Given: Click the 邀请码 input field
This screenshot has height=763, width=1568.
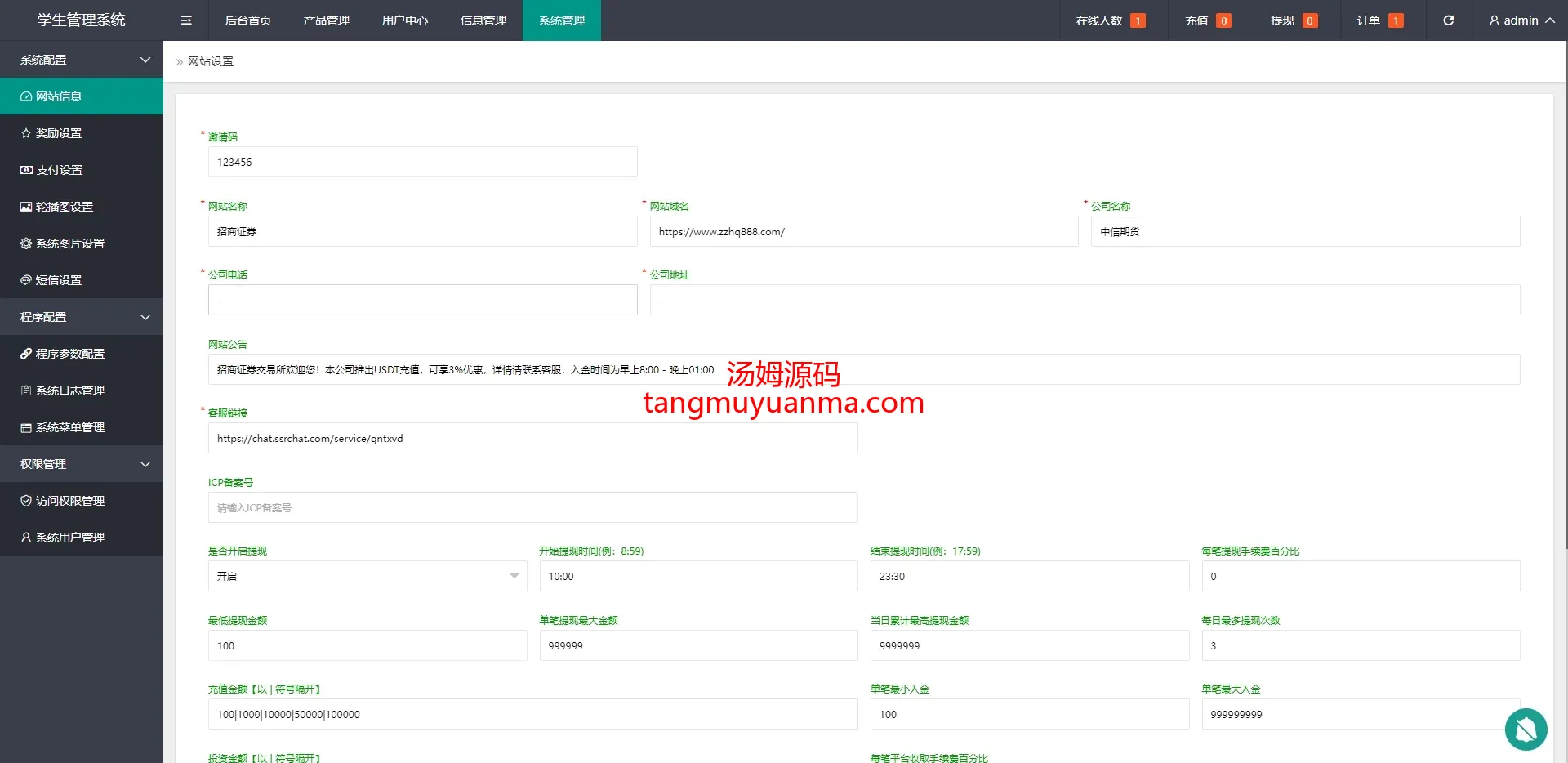Looking at the screenshot, I should tap(422, 163).
